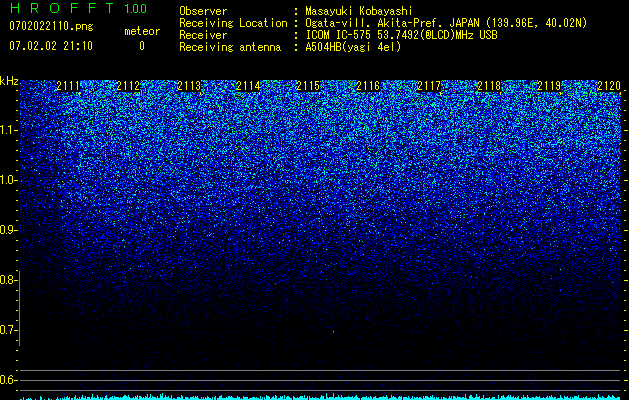
Task: Click the date and time 07.02.02 21:10
Action: [x=51, y=46]
